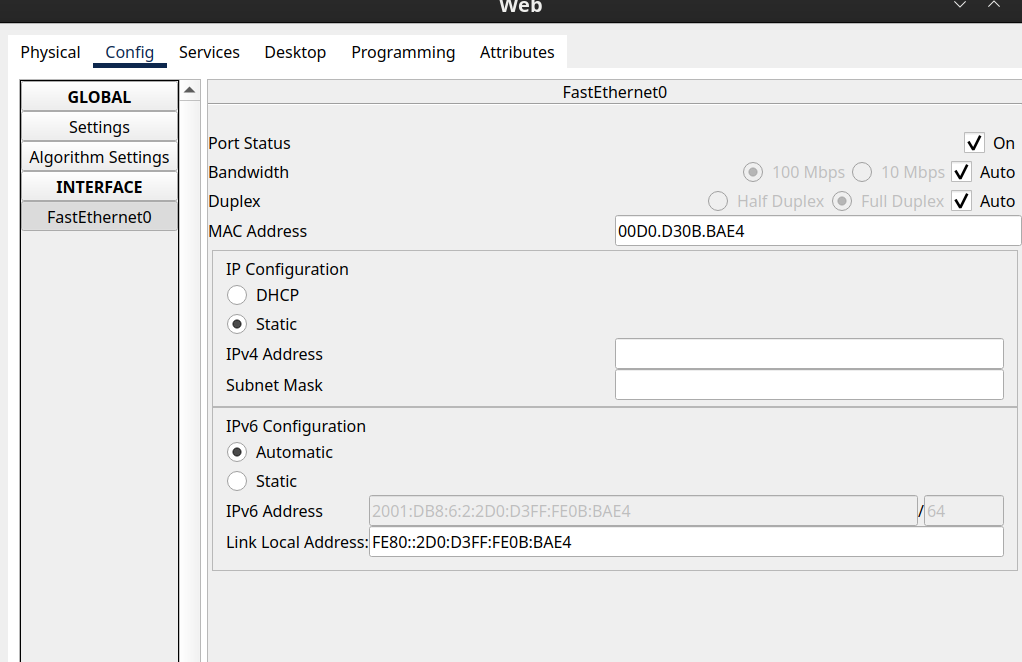Screen dimensions: 1022x662
Task: Open global Settings in sidebar
Action: (99, 127)
